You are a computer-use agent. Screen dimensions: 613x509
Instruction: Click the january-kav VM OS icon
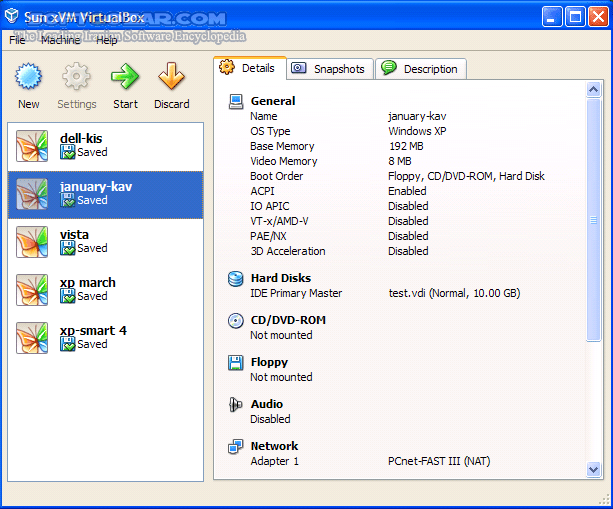(x=32, y=194)
